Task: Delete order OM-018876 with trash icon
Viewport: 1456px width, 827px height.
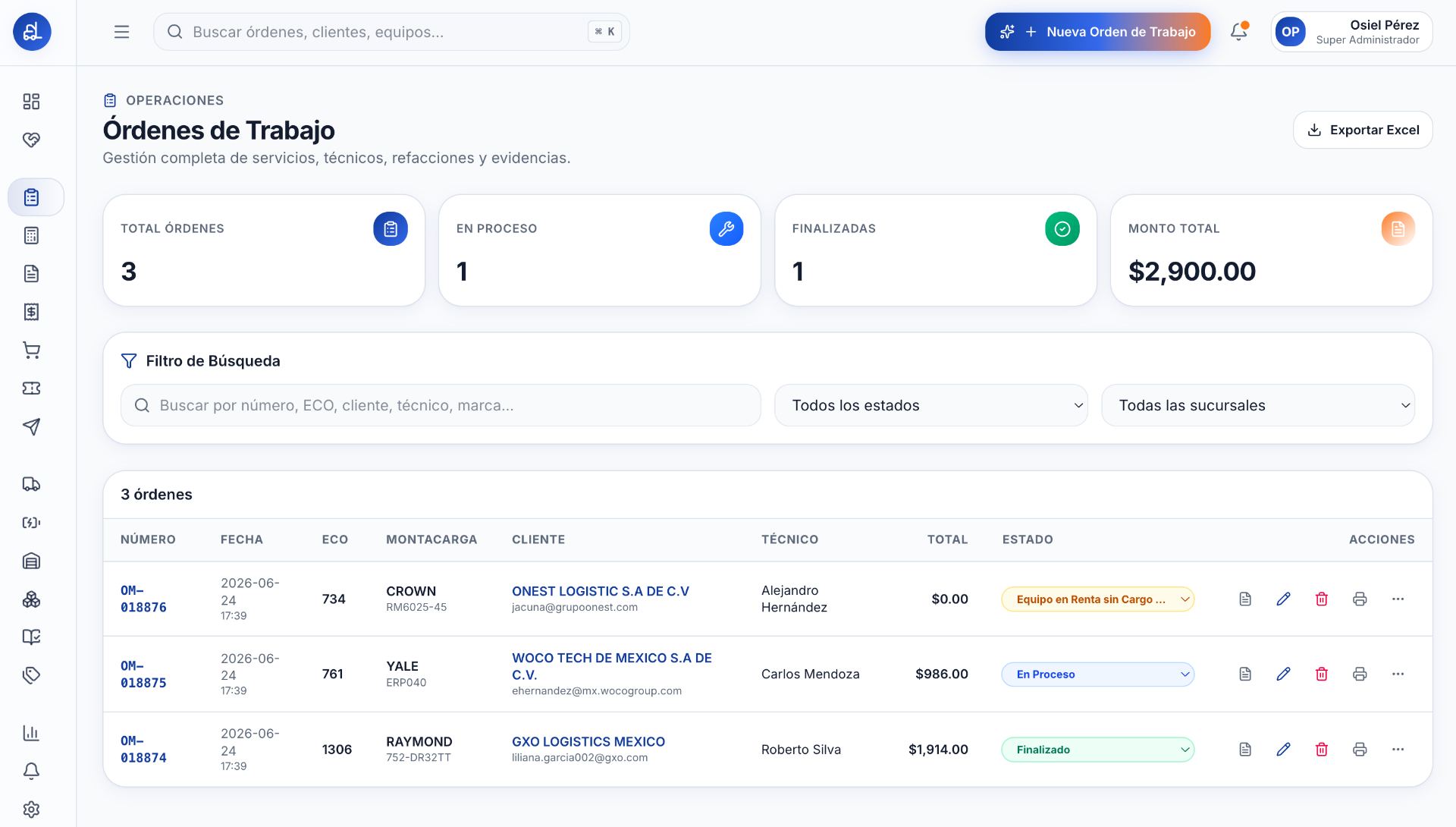Action: coord(1322,599)
